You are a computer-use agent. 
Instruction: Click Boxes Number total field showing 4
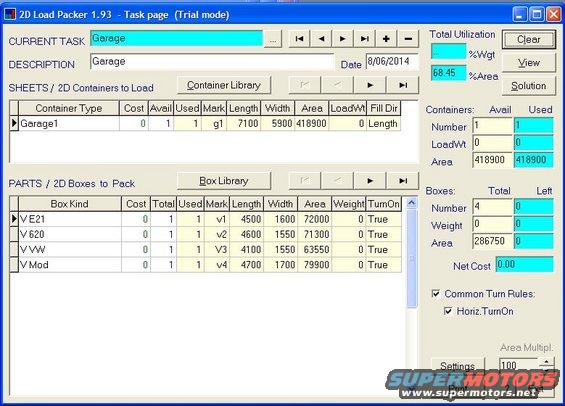[x=493, y=206]
